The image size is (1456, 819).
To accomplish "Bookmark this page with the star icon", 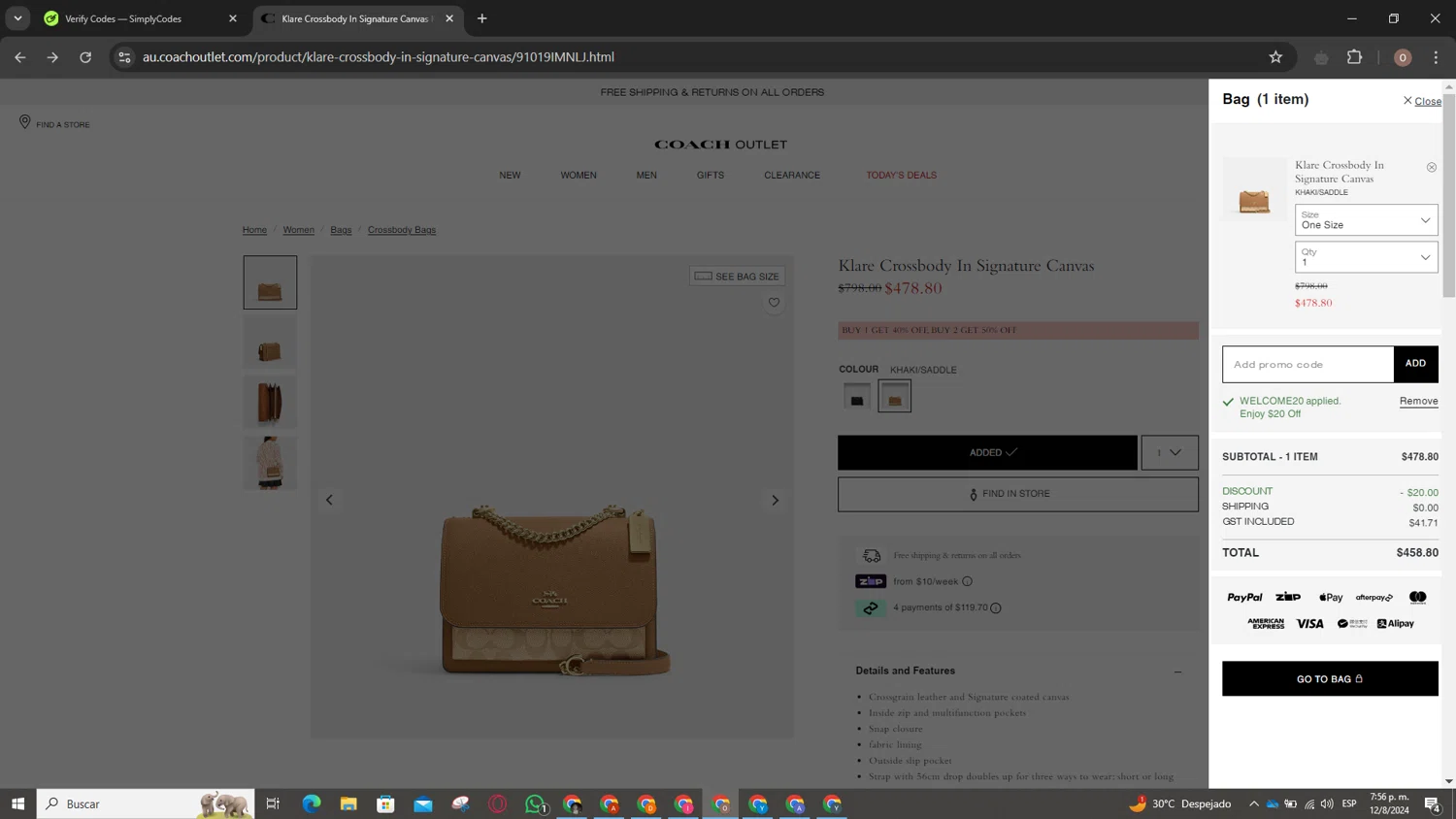I will [x=1275, y=57].
